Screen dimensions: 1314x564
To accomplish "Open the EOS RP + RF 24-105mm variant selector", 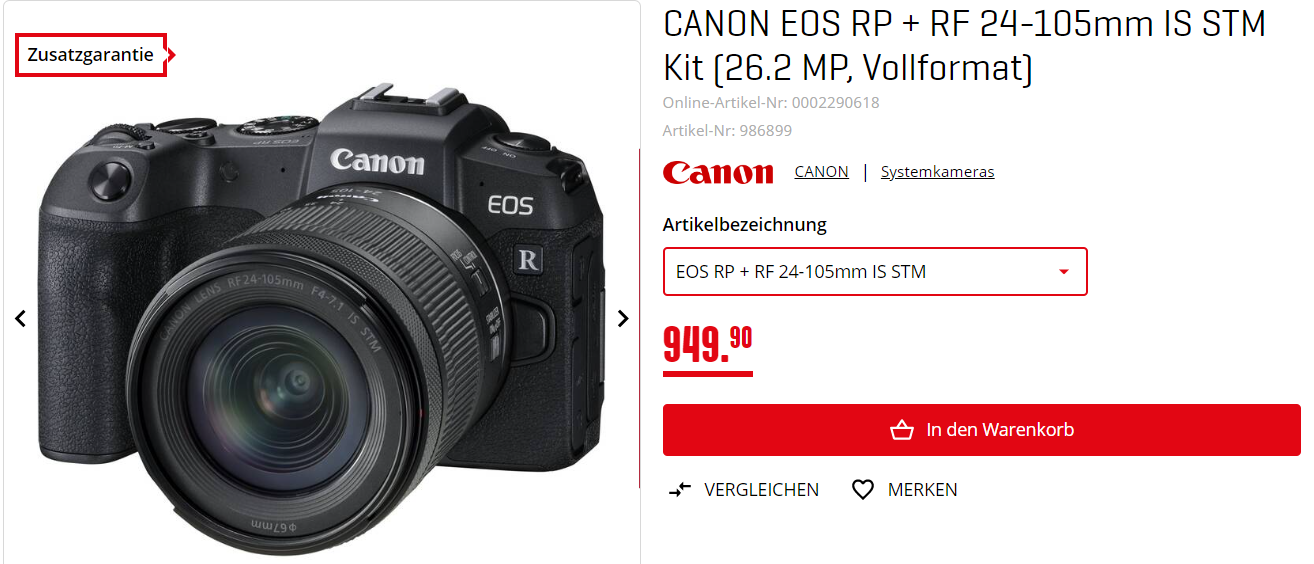I will [875, 272].
